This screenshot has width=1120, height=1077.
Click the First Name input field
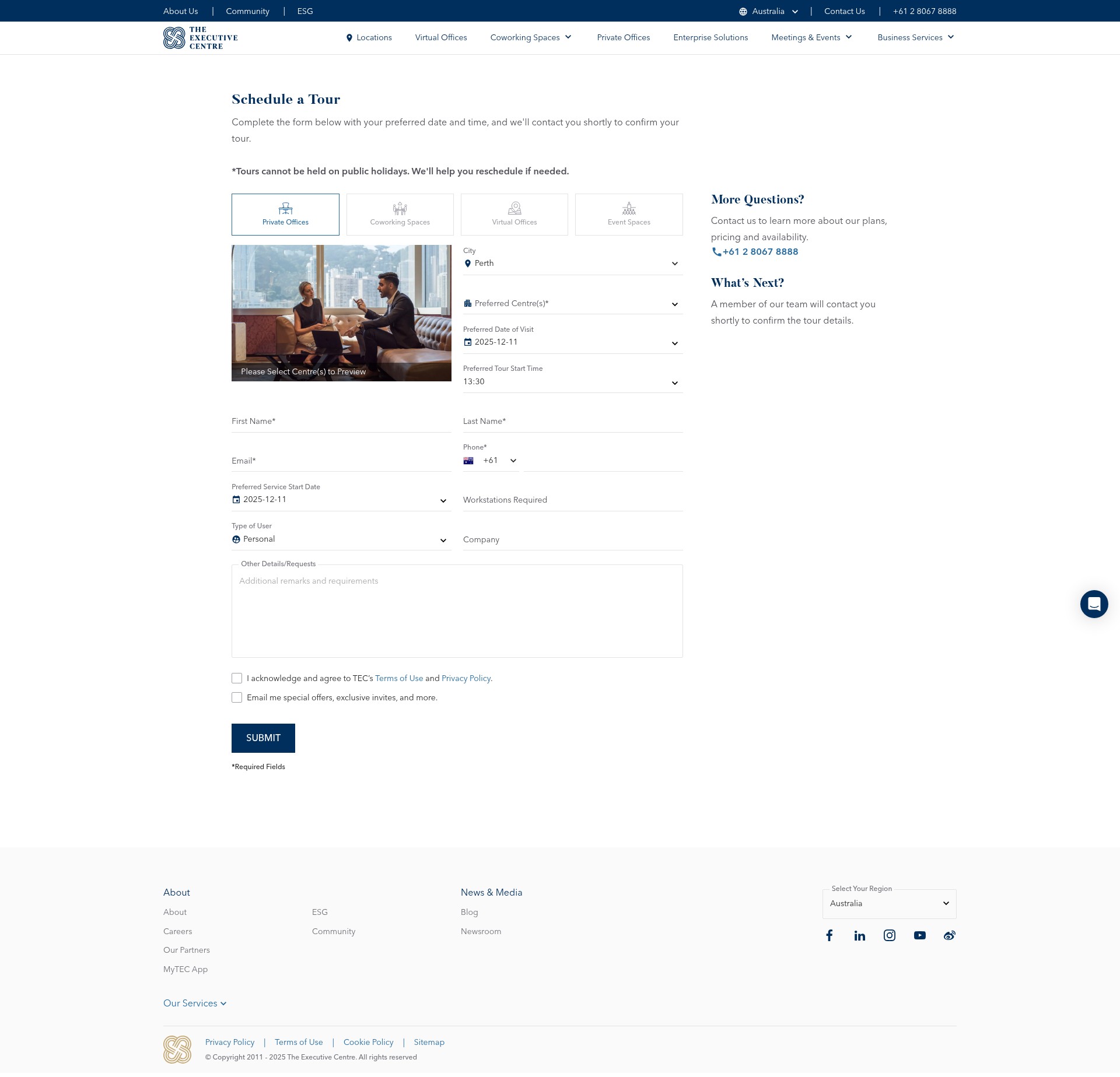point(341,422)
